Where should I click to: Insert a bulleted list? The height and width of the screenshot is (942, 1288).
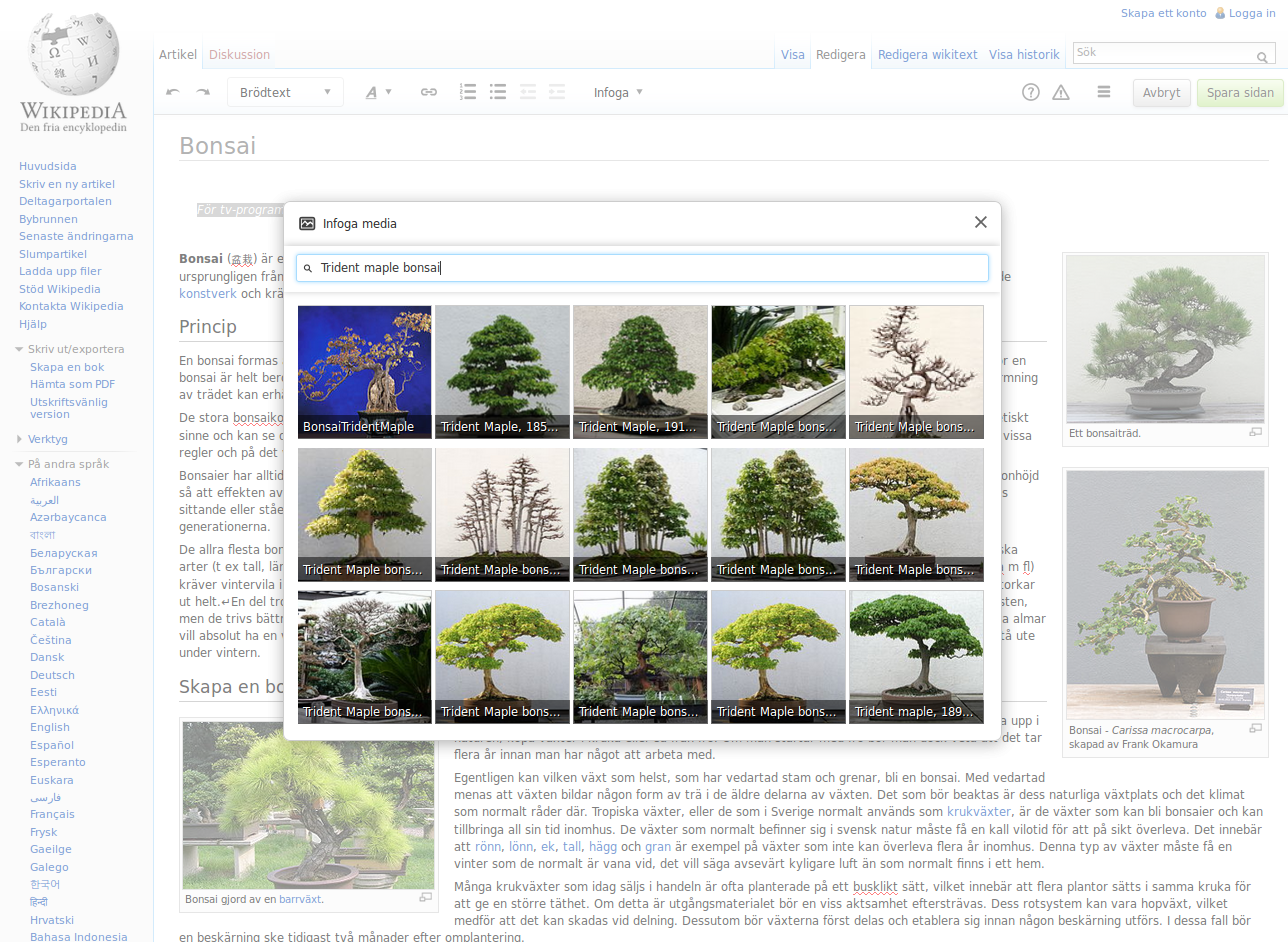point(497,92)
